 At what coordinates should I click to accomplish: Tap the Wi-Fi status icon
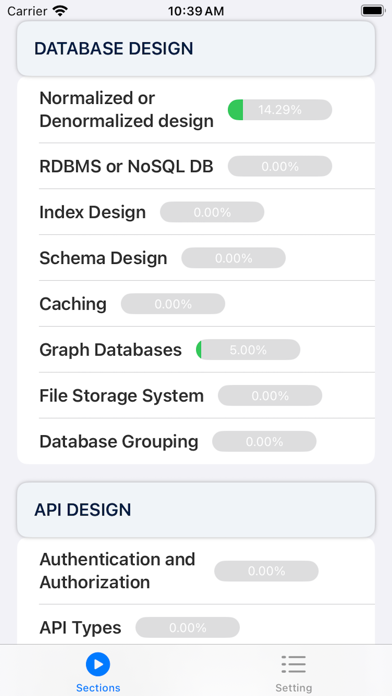60,11
